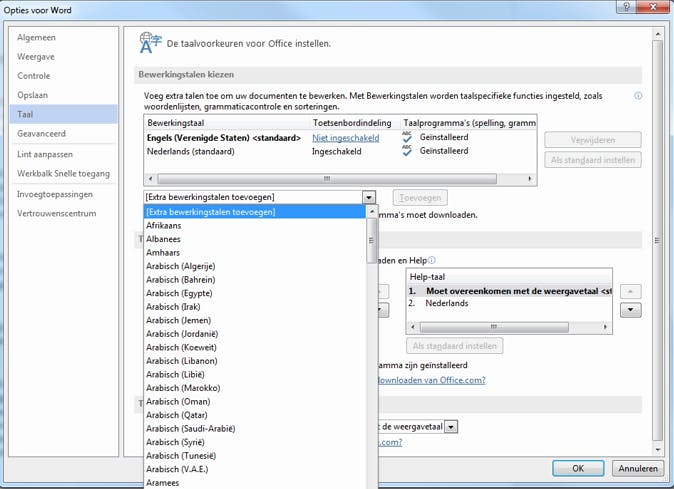The height and width of the screenshot is (489, 674).
Task: Click the info icon next to 'en Help'
Action: click(432, 260)
